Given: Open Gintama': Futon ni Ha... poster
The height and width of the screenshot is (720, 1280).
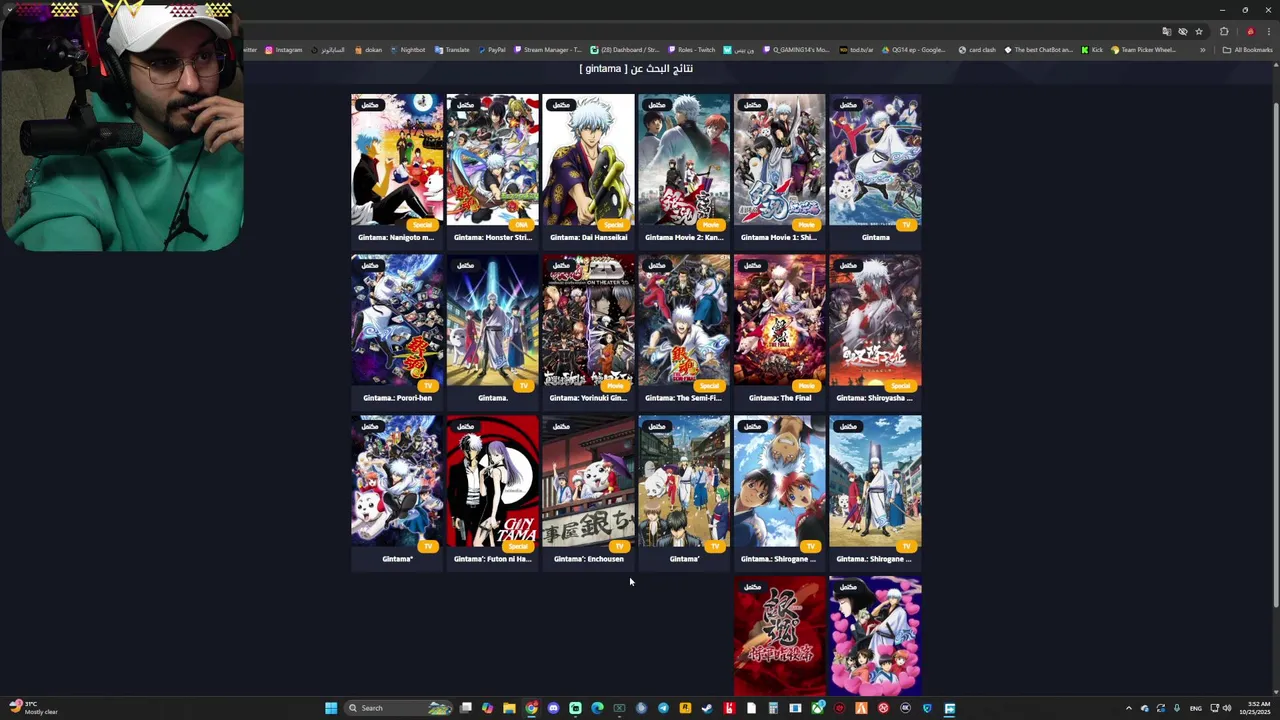Looking at the screenshot, I should [492, 482].
